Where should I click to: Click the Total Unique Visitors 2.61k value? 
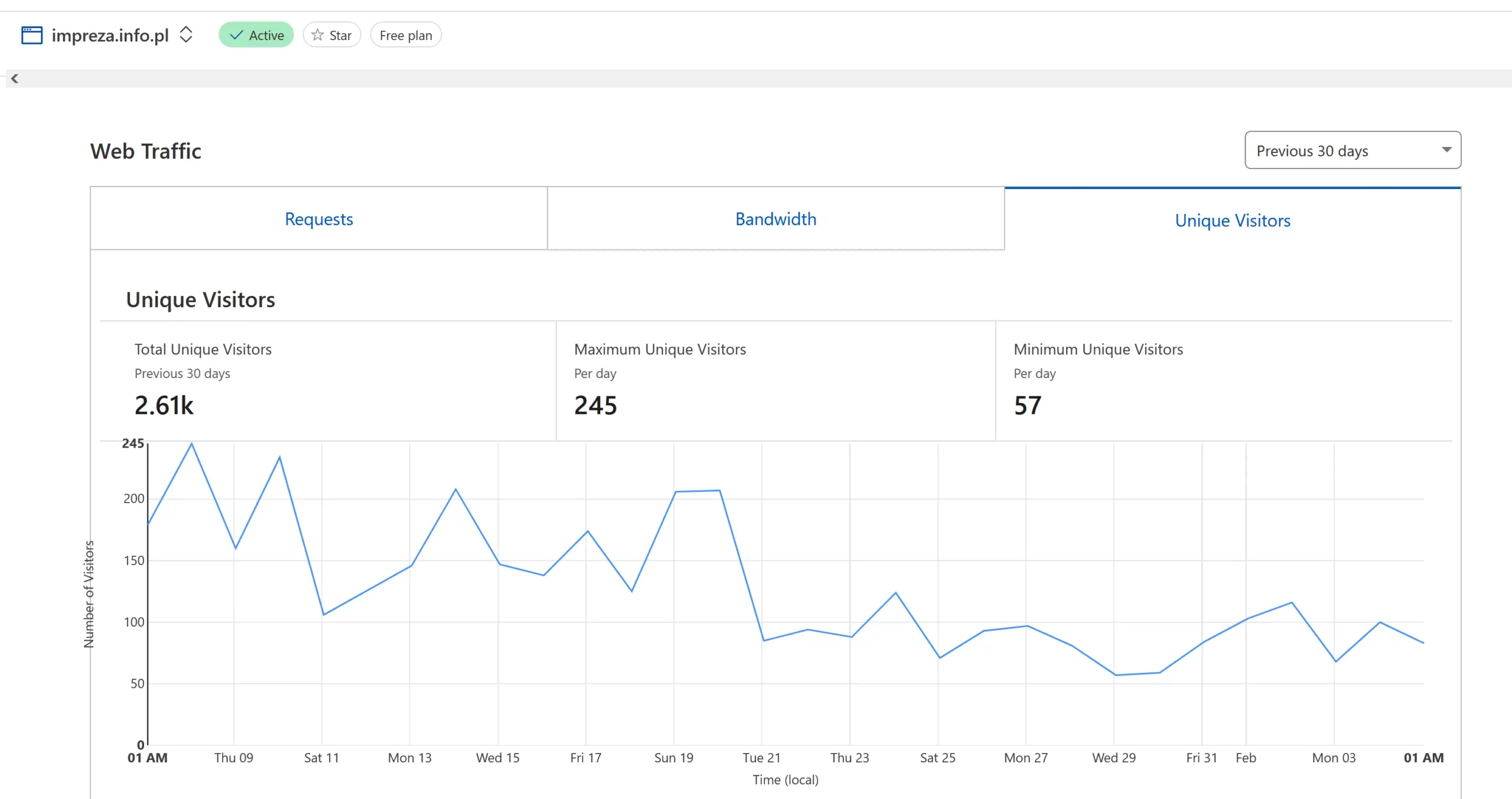164,406
